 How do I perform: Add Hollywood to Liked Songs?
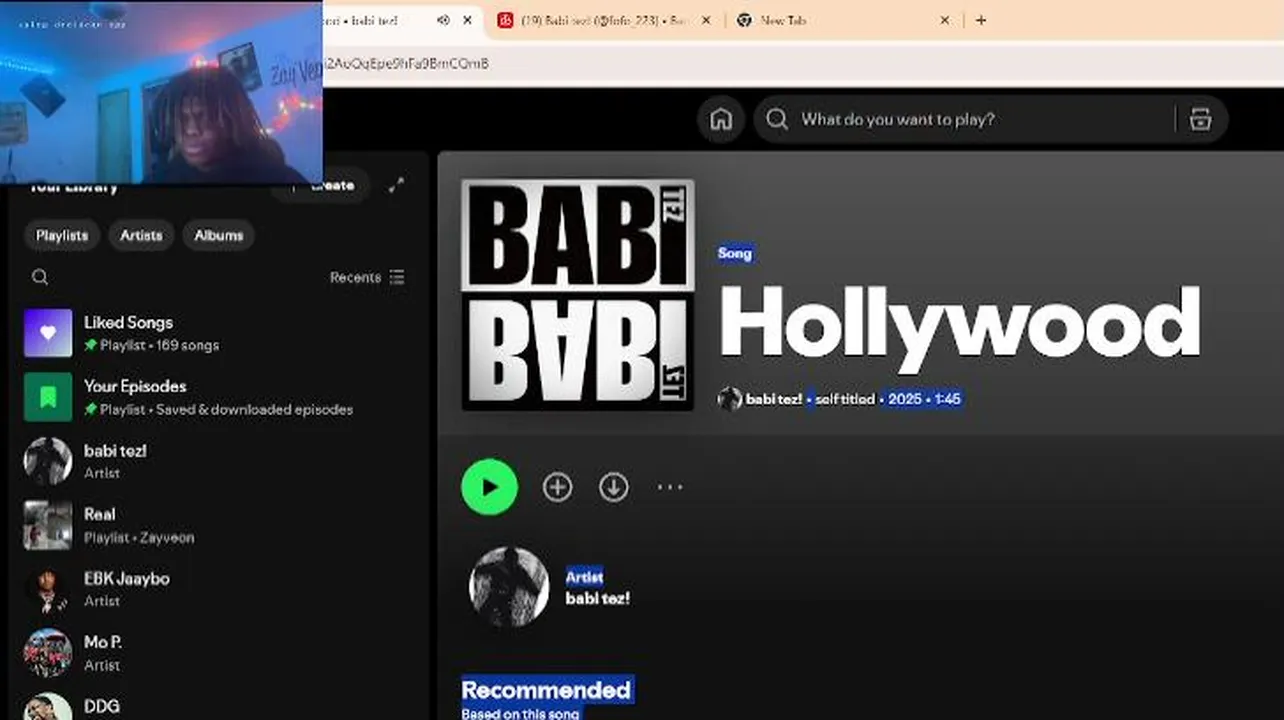(557, 487)
